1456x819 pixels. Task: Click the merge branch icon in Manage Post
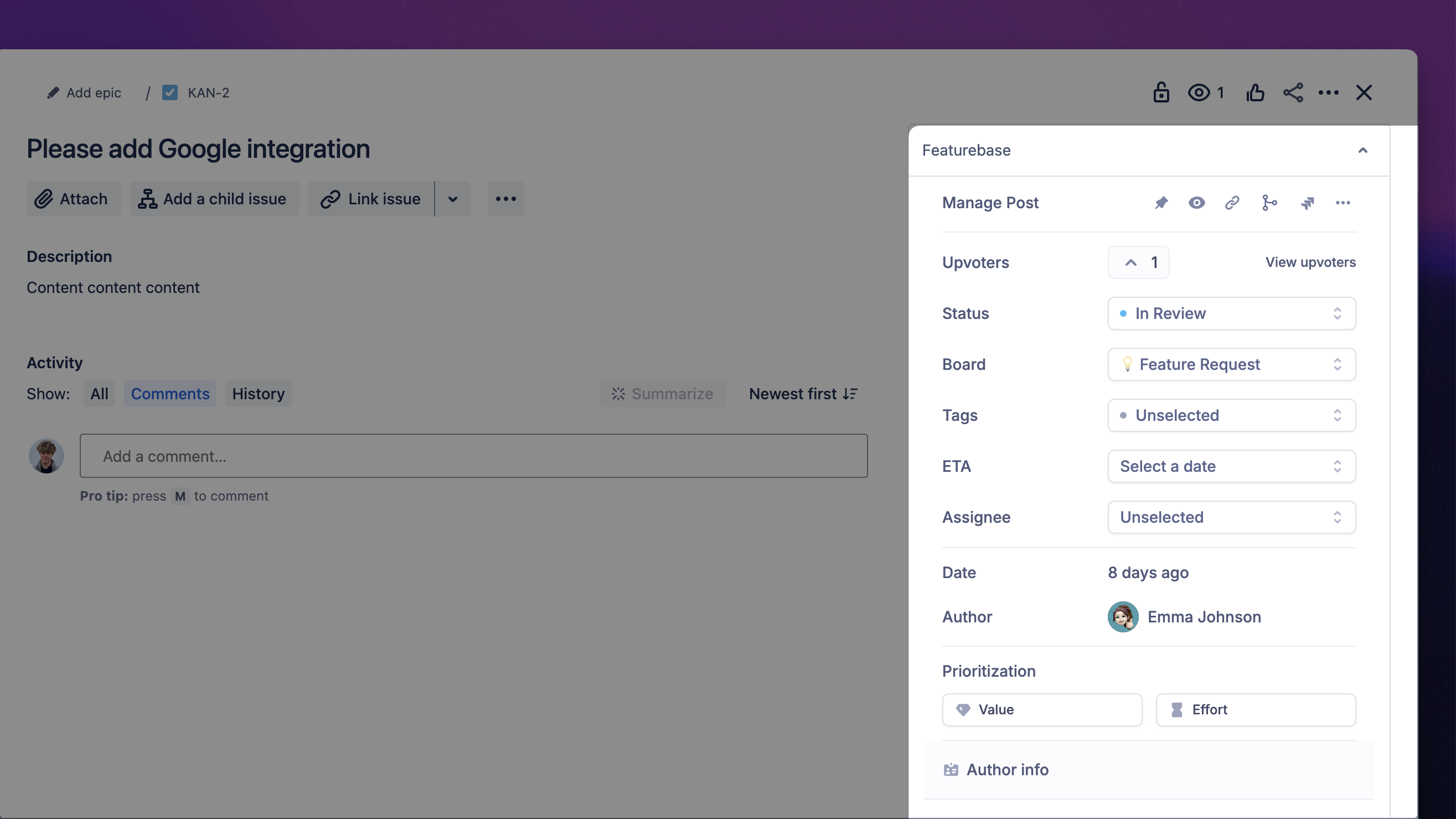(x=1269, y=202)
